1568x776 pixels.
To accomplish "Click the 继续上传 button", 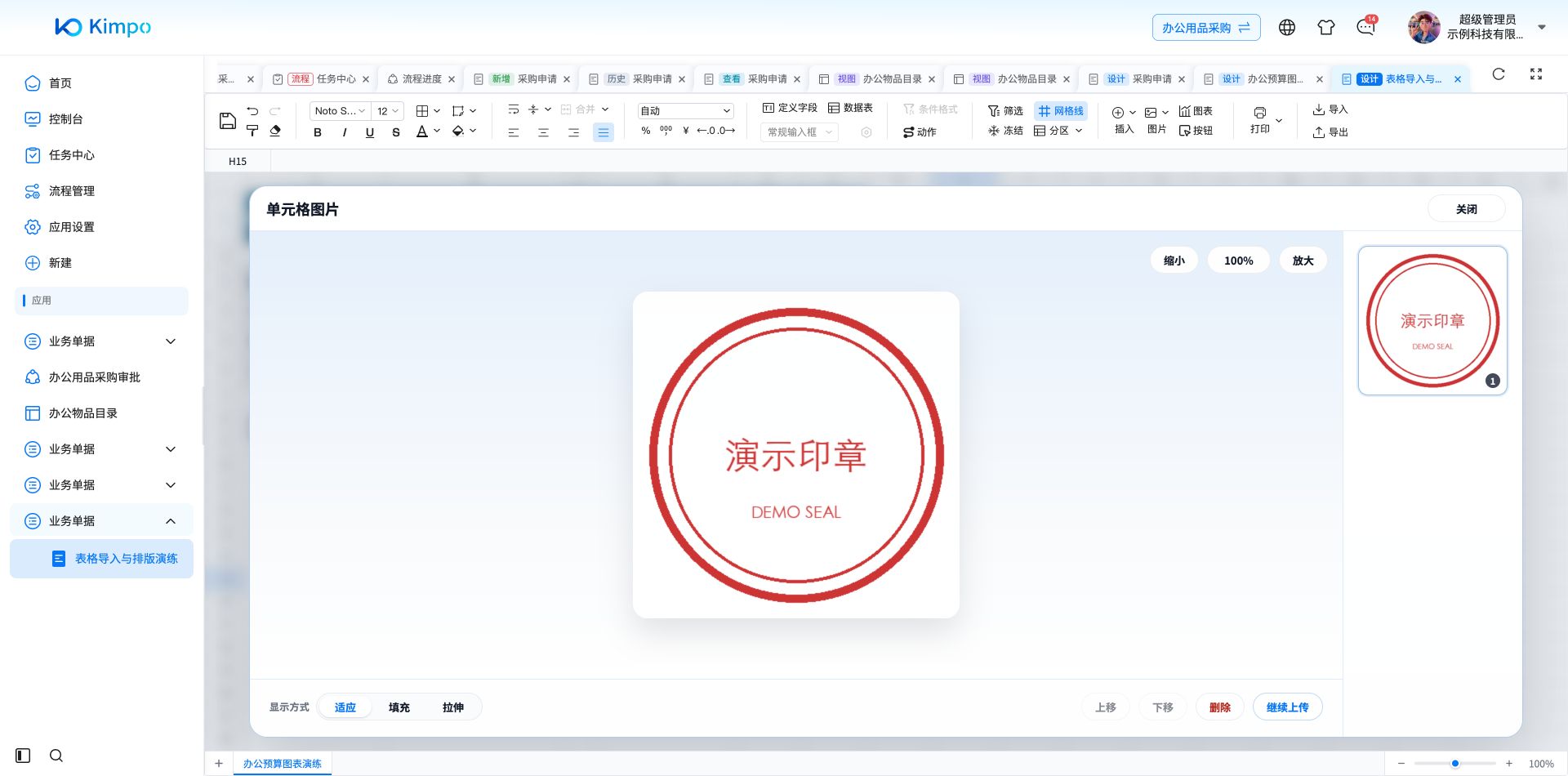I will coord(1287,707).
